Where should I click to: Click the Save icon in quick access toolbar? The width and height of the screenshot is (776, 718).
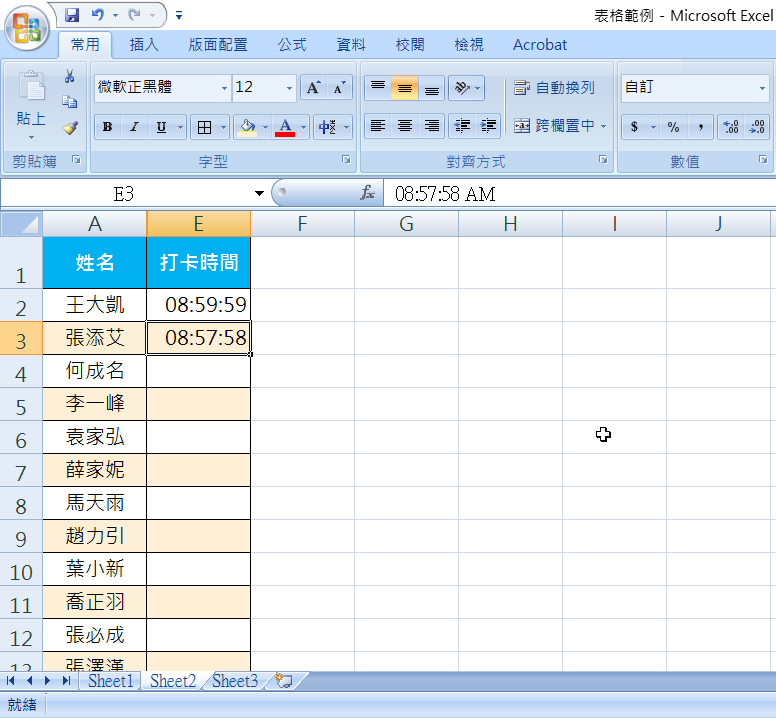pyautogui.click(x=72, y=15)
